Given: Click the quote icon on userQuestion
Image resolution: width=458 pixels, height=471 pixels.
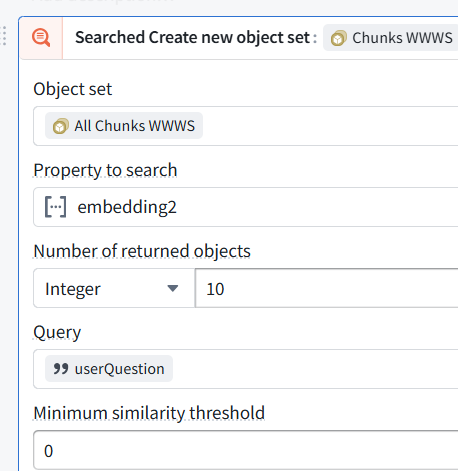Looking at the screenshot, I should [x=61, y=369].
